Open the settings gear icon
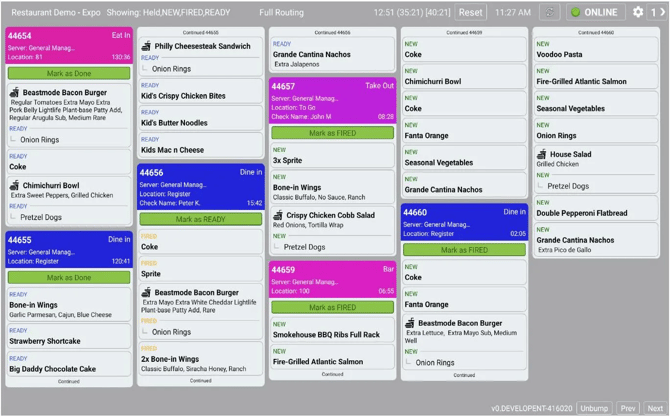The image size is (670, 416). 638,12
